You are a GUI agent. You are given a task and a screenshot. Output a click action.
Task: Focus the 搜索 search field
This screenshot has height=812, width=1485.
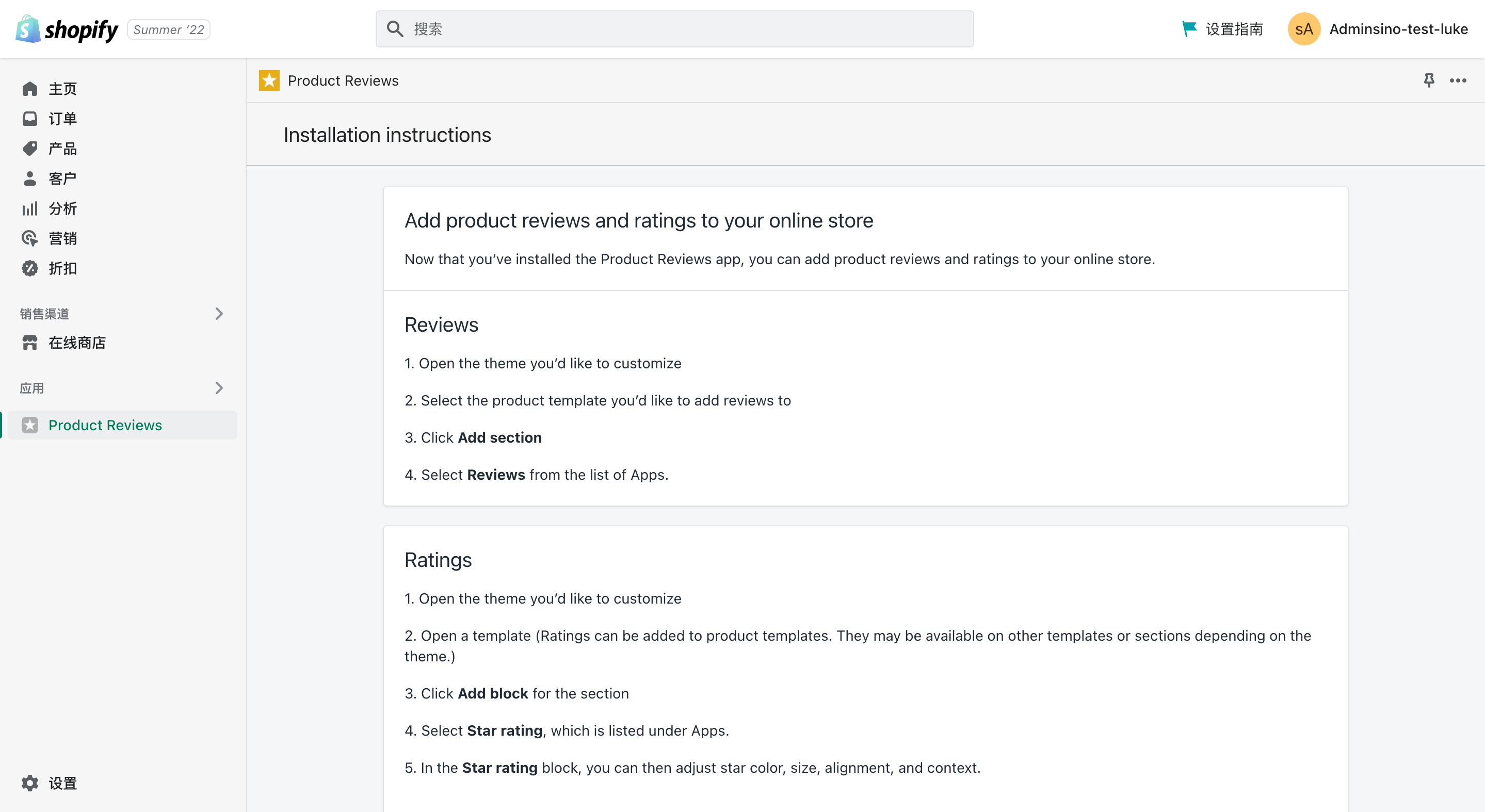pyautogui.click(x=674, y=29)
